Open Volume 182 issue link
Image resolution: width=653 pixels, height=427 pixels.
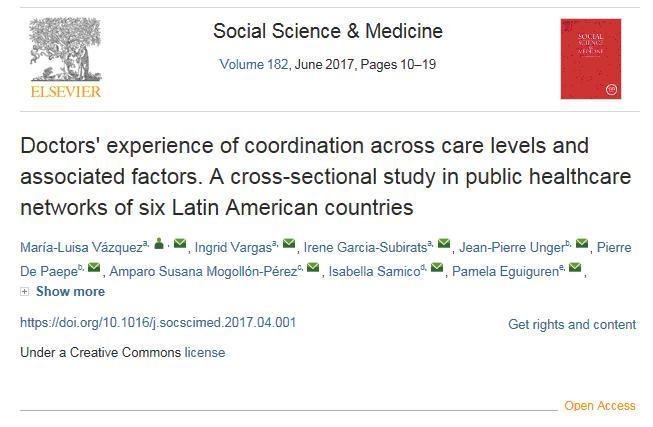click(x=254, y=65)
